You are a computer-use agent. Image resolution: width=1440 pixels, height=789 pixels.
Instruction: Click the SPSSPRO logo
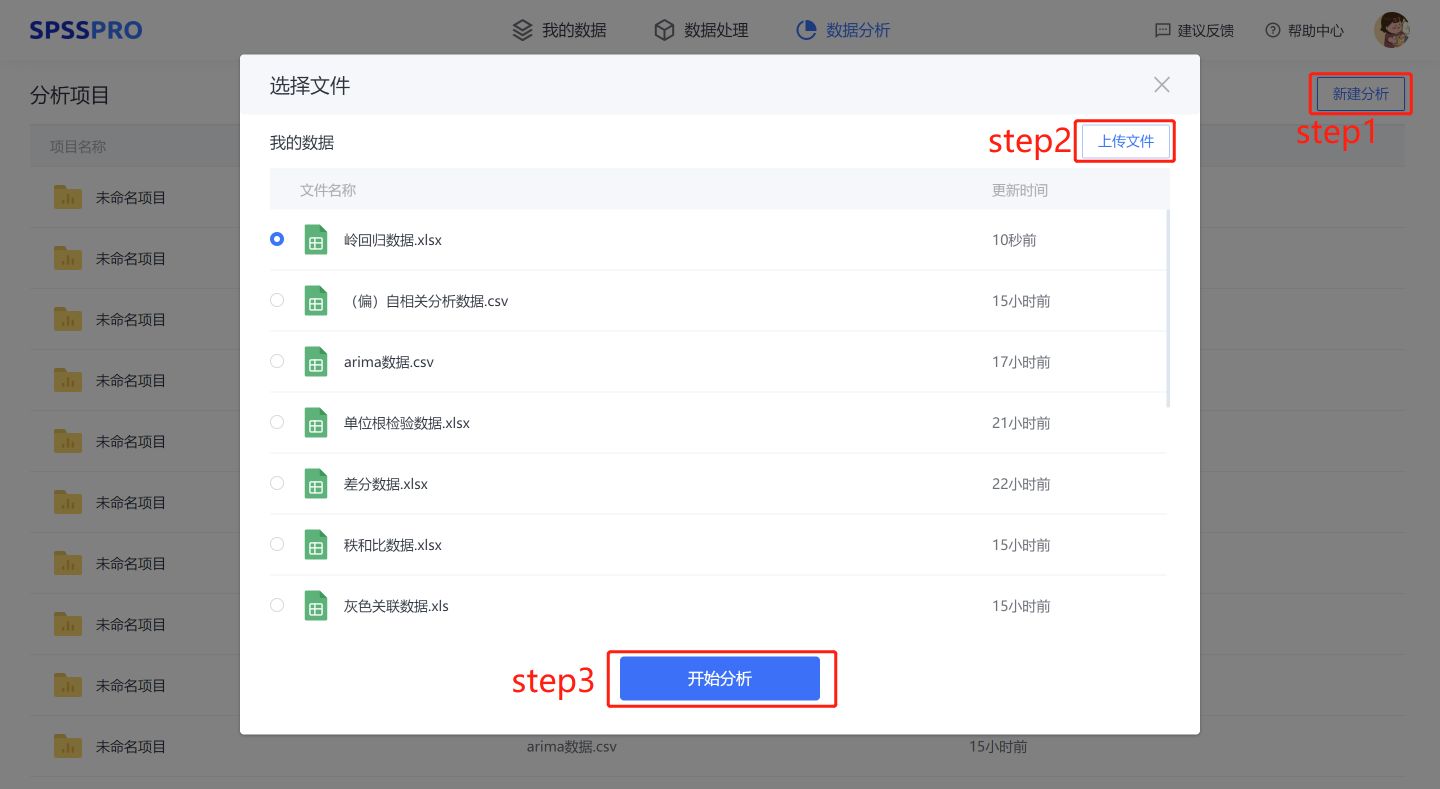86,30
